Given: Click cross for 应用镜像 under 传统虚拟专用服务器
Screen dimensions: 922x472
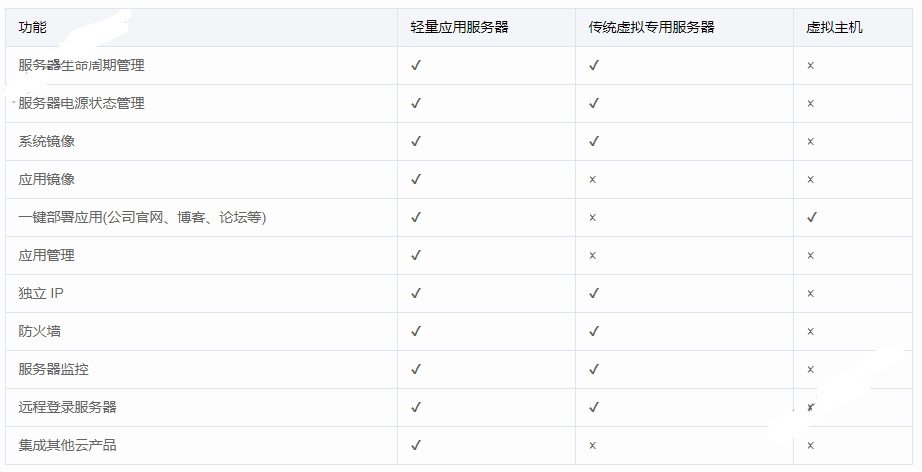Looking at the screenshot, I should tap(593, 180).
